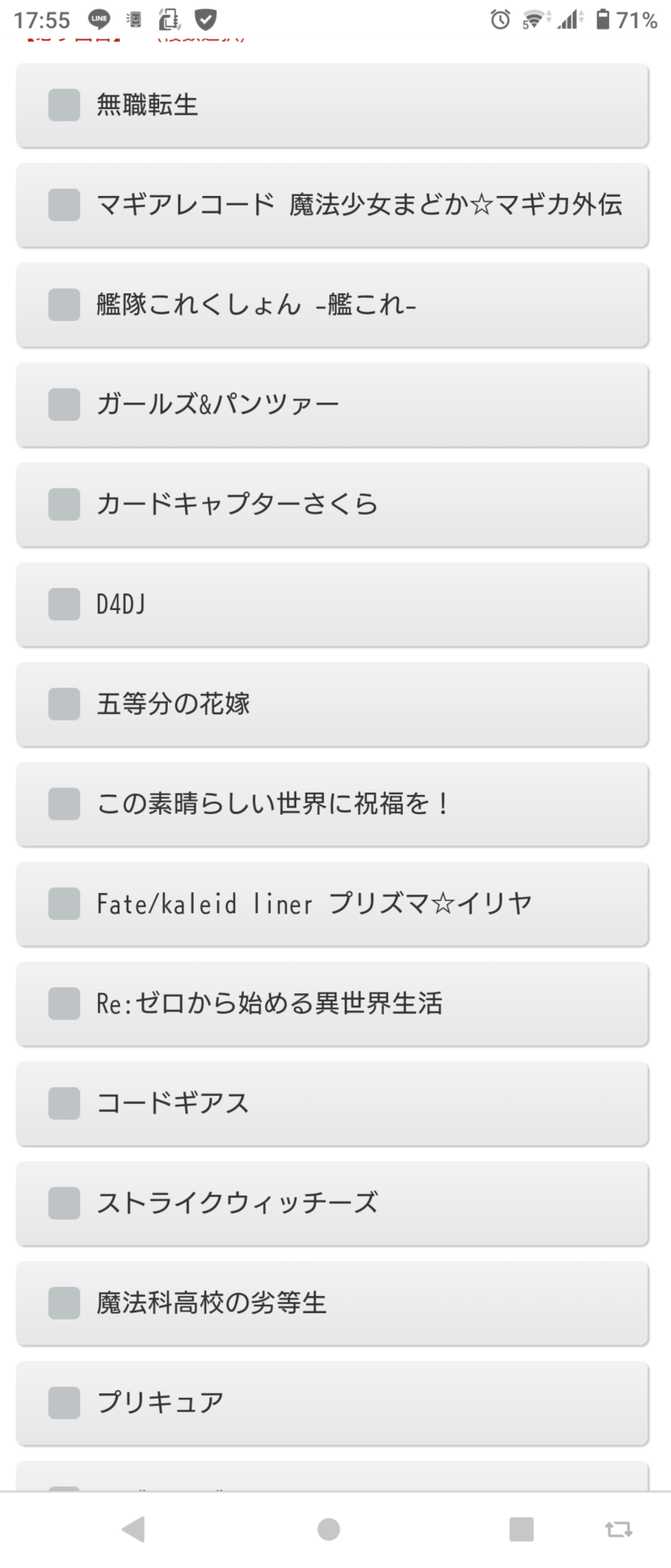Select the Re:ゼロから始める異世界生活 option

click(332, 1004)
